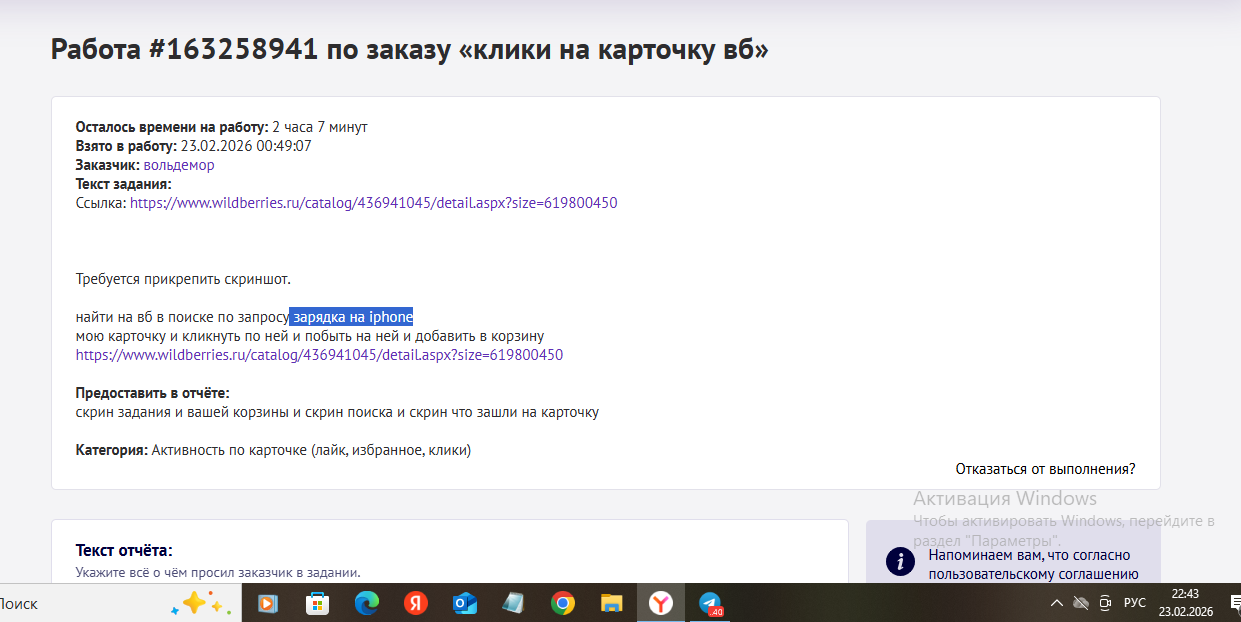
Task: Open the red Yandex icon in taskbar
Action: pyautogui.click(x=416, y=603)
